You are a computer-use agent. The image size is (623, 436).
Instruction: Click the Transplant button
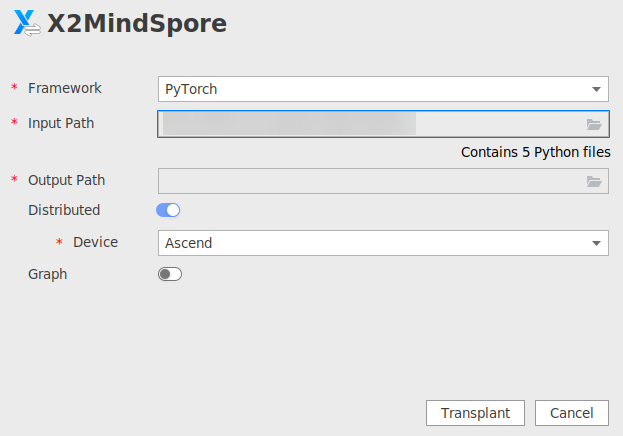point(475,413)
